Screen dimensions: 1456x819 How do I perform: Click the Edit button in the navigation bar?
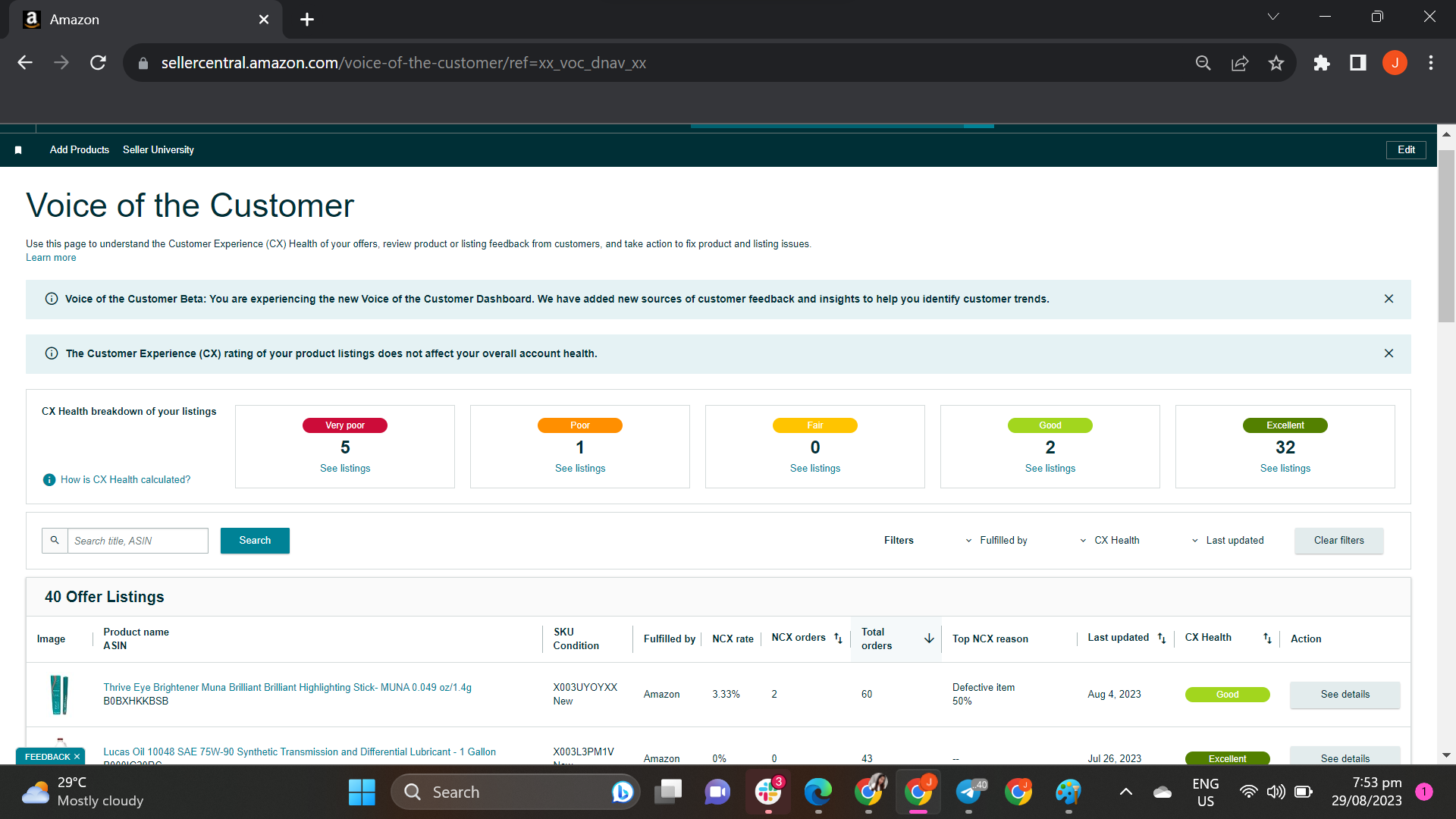[1406, 150]
